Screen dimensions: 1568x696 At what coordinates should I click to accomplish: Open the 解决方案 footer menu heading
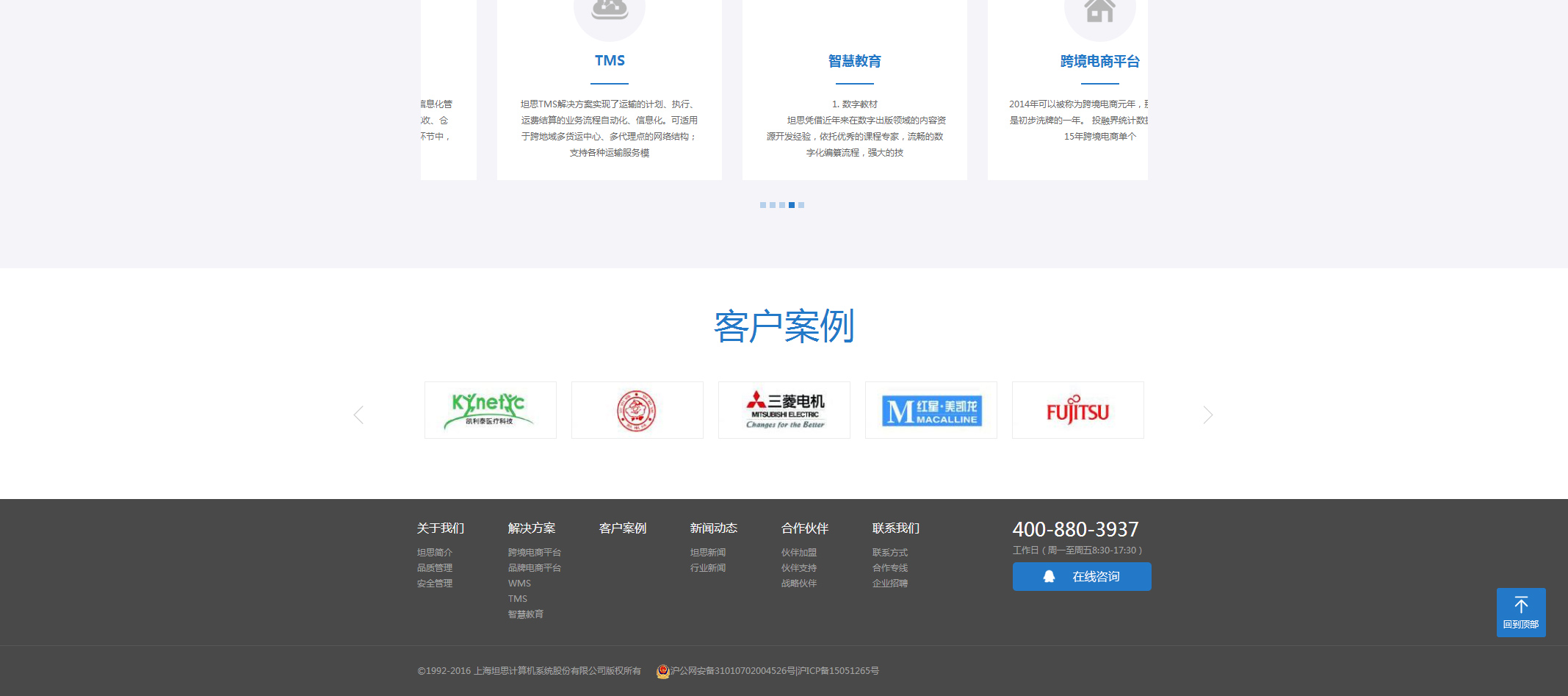click(x=531, y=528)
